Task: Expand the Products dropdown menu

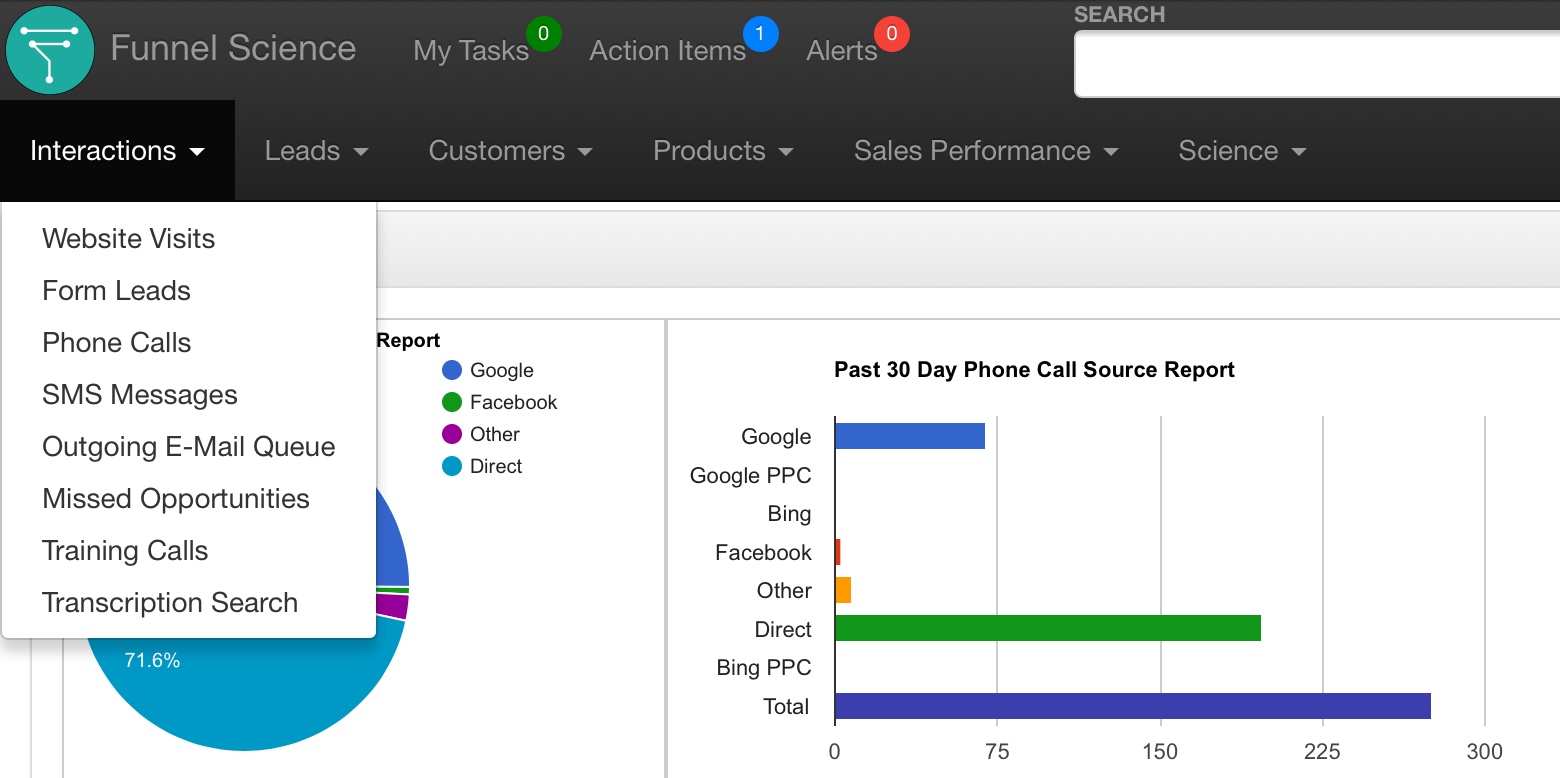Action: (x=723, y=151)
